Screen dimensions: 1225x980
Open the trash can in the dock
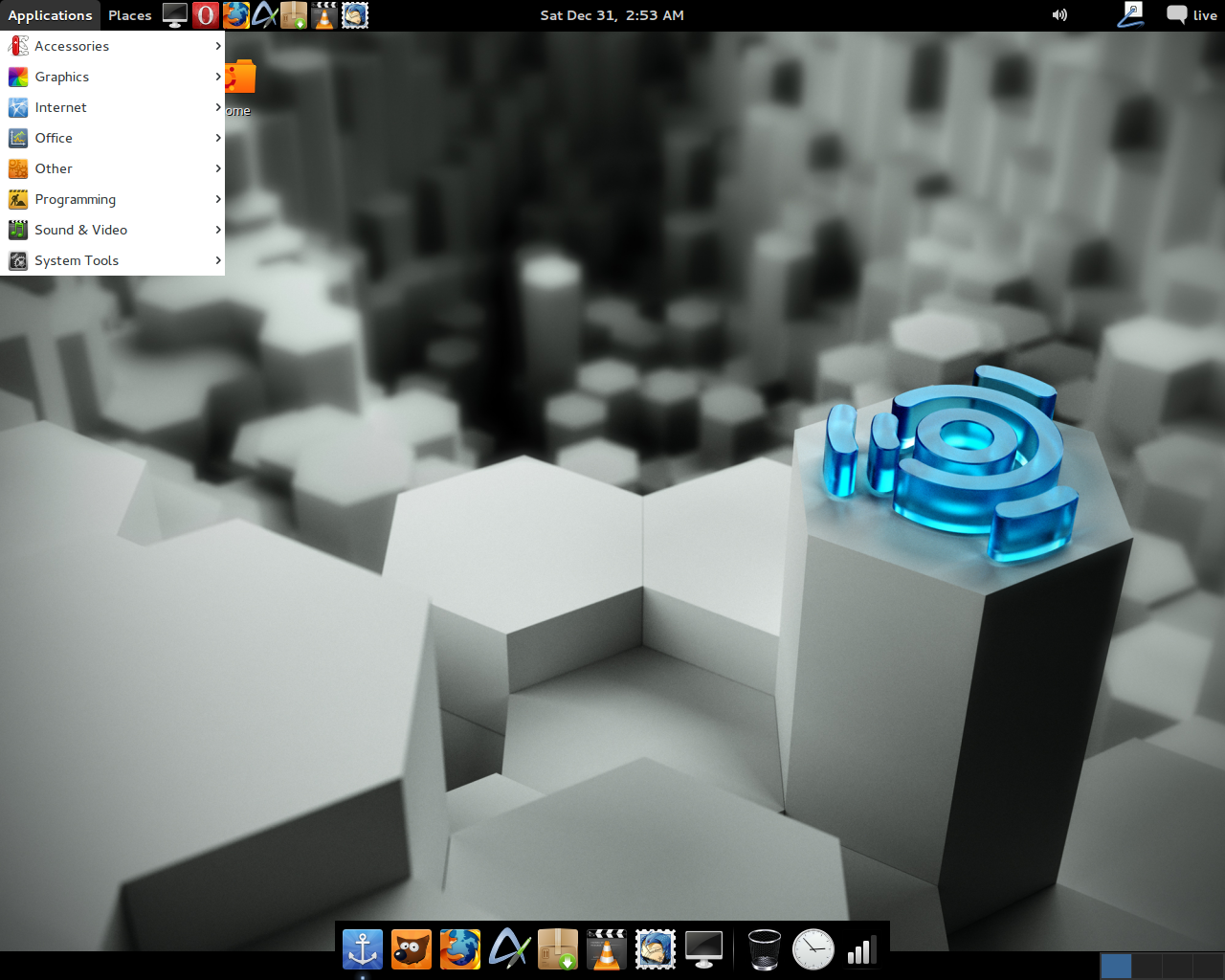point(764,949)
